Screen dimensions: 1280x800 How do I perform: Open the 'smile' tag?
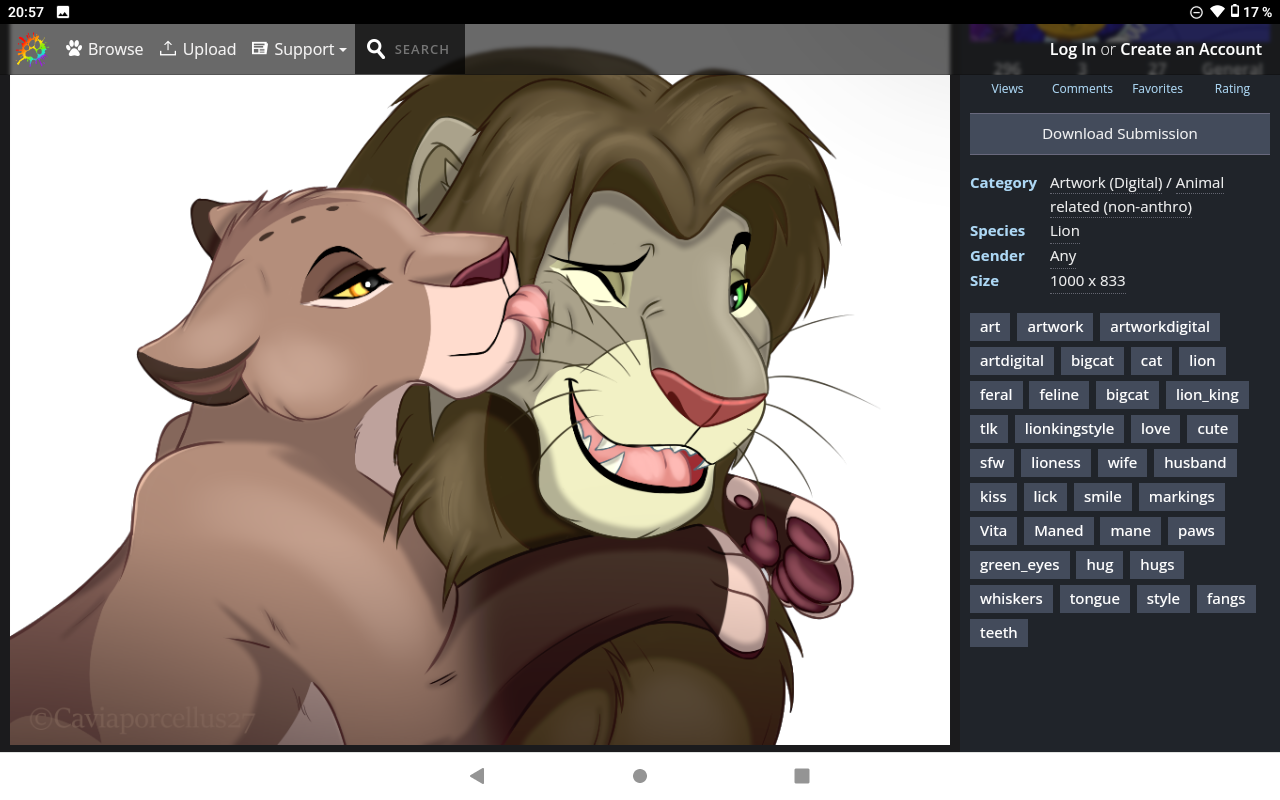[1103, 497]
